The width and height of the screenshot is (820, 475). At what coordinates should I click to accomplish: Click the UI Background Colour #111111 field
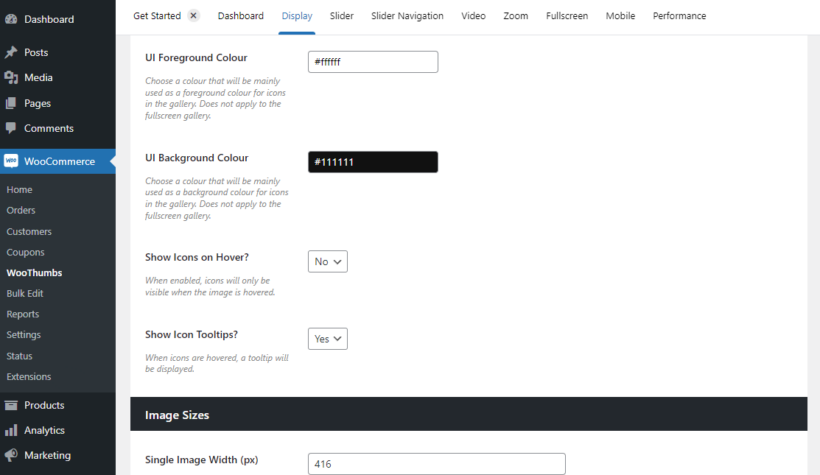[373, 162]
